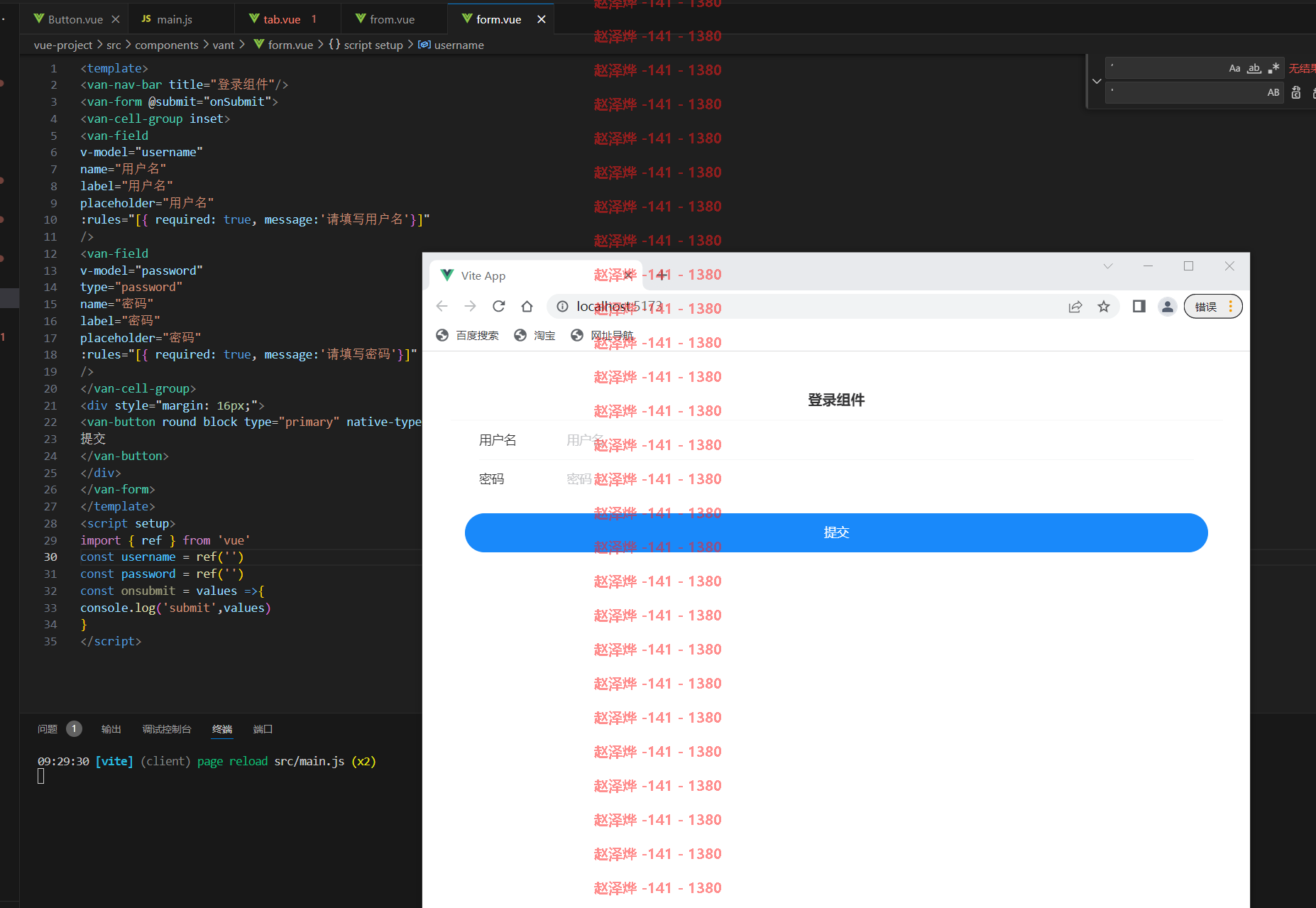Go back in the browser window
Image resolution: width=1316 pixels, height=908 pixels.
click(442, 306)
